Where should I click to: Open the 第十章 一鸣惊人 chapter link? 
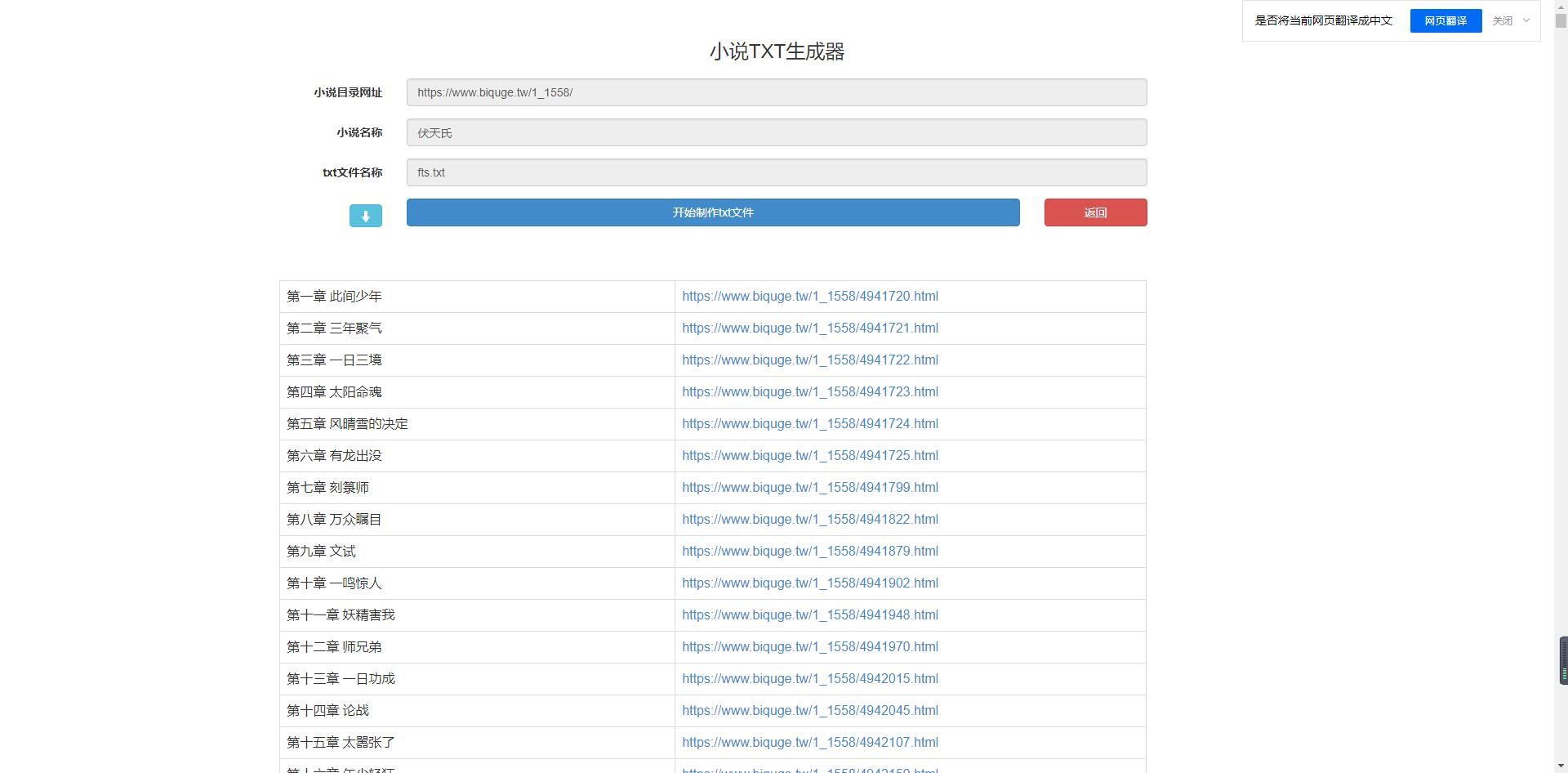[809, 583]
